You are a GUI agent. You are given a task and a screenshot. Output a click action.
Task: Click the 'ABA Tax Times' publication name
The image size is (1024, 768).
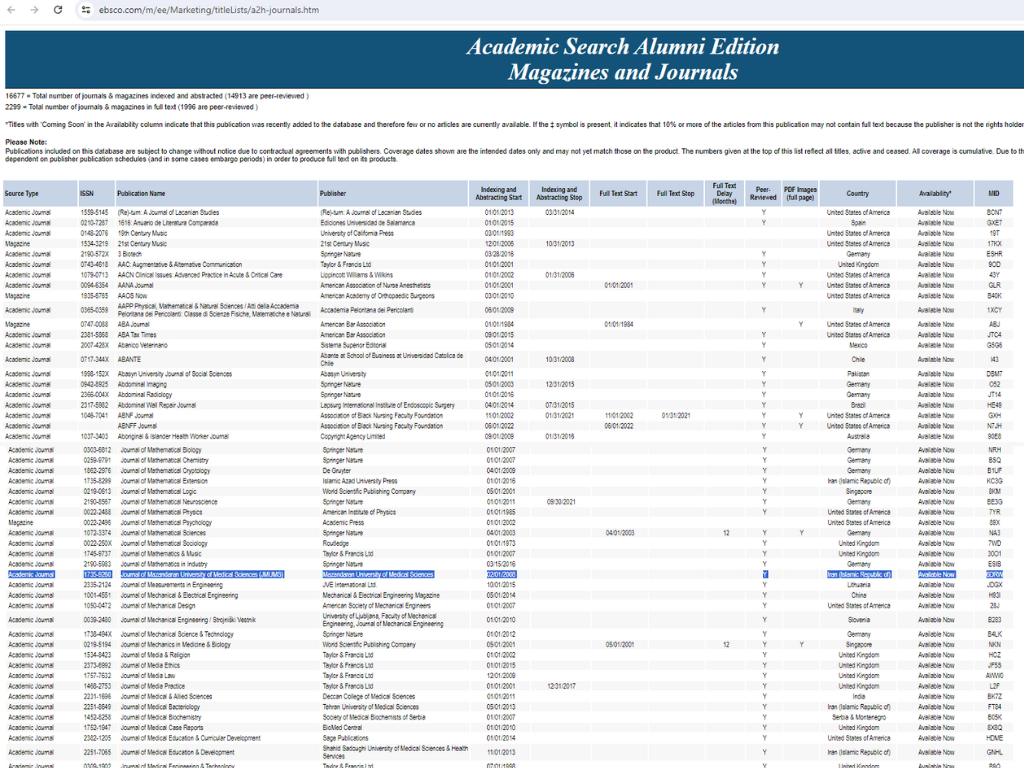(137, 335)
